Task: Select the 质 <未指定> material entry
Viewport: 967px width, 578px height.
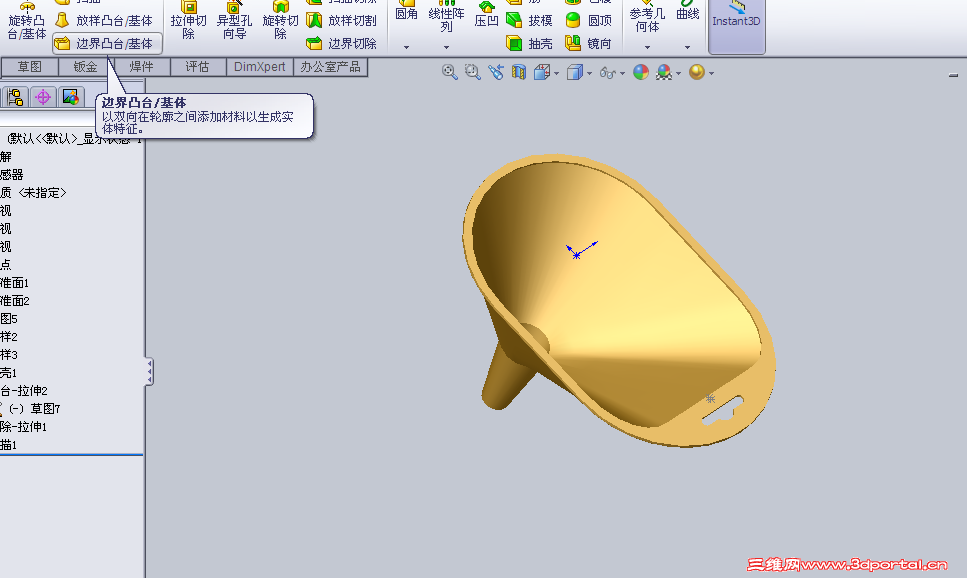Action: [33, 193]
